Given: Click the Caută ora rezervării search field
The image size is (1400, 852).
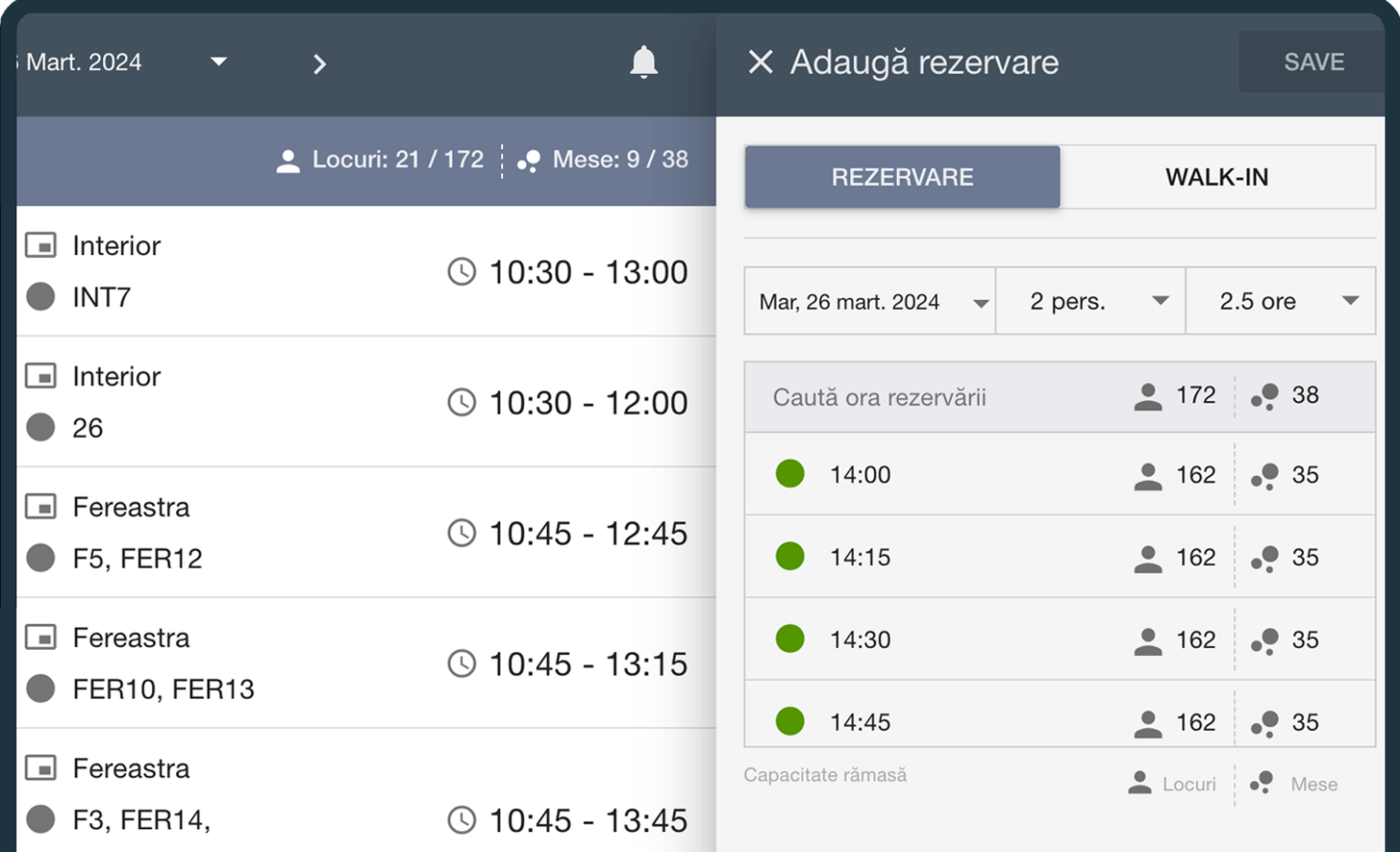Looking at the screenshot, I should tap(930, 397).
